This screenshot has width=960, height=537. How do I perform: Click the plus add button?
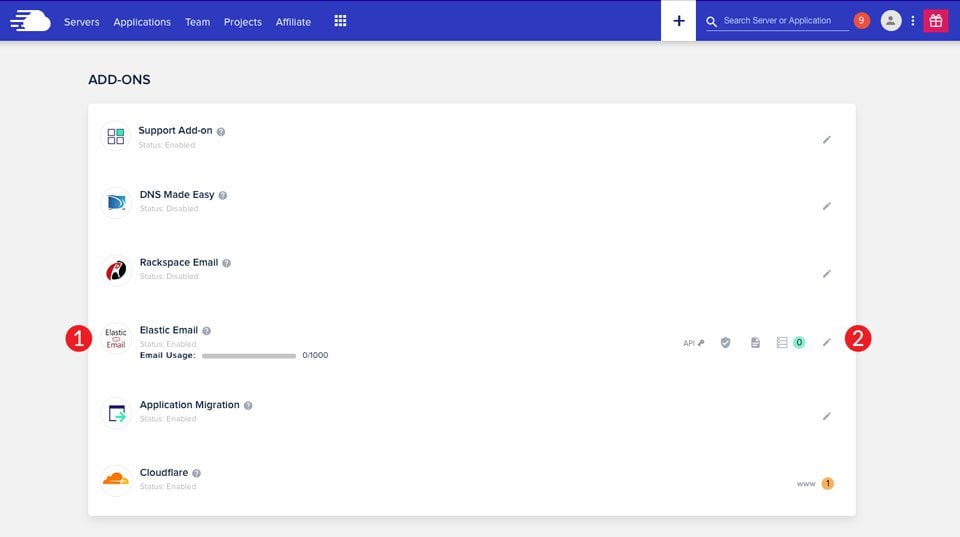coord(678,21)
